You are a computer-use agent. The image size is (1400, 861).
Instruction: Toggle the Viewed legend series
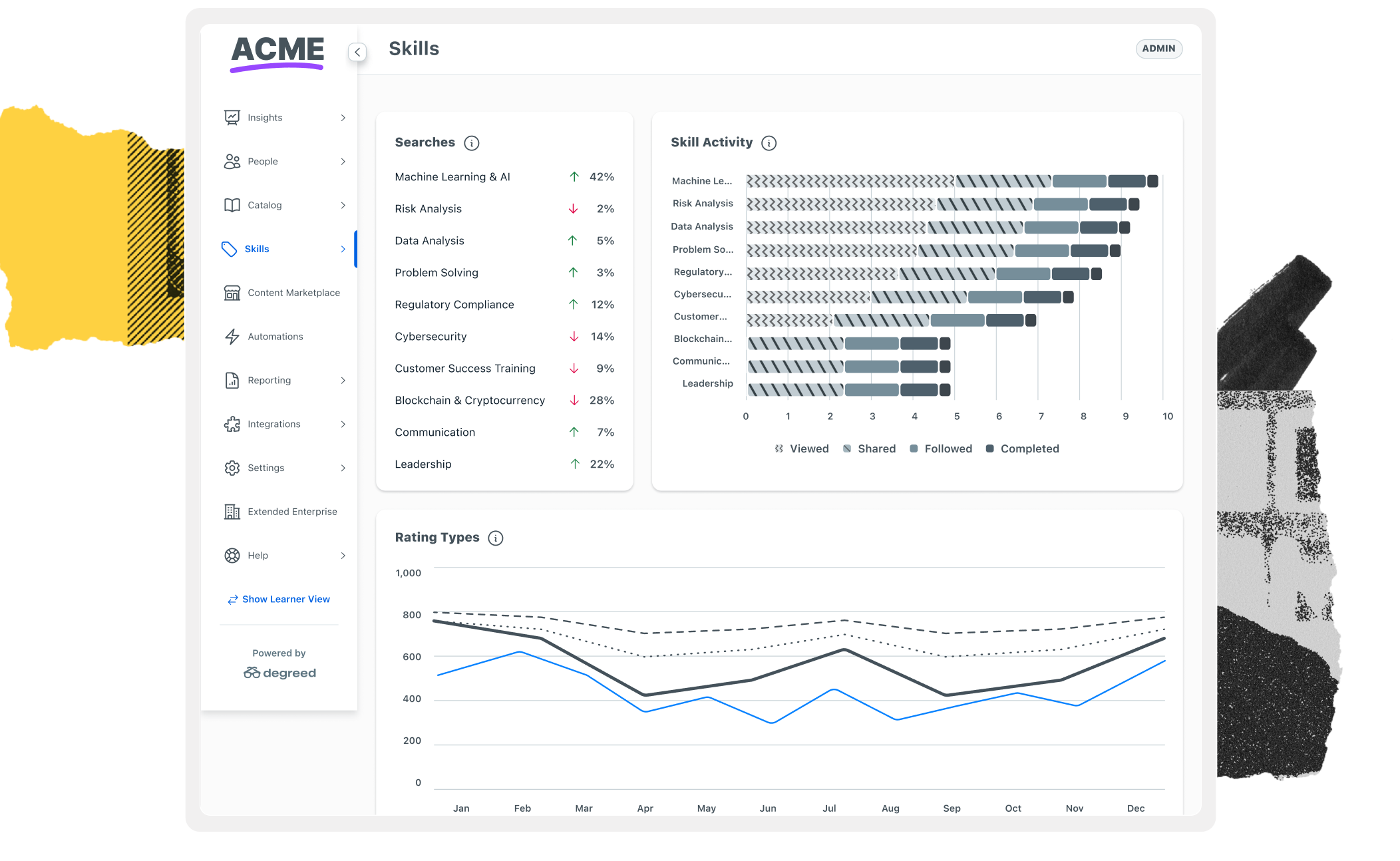click(802, 449)
